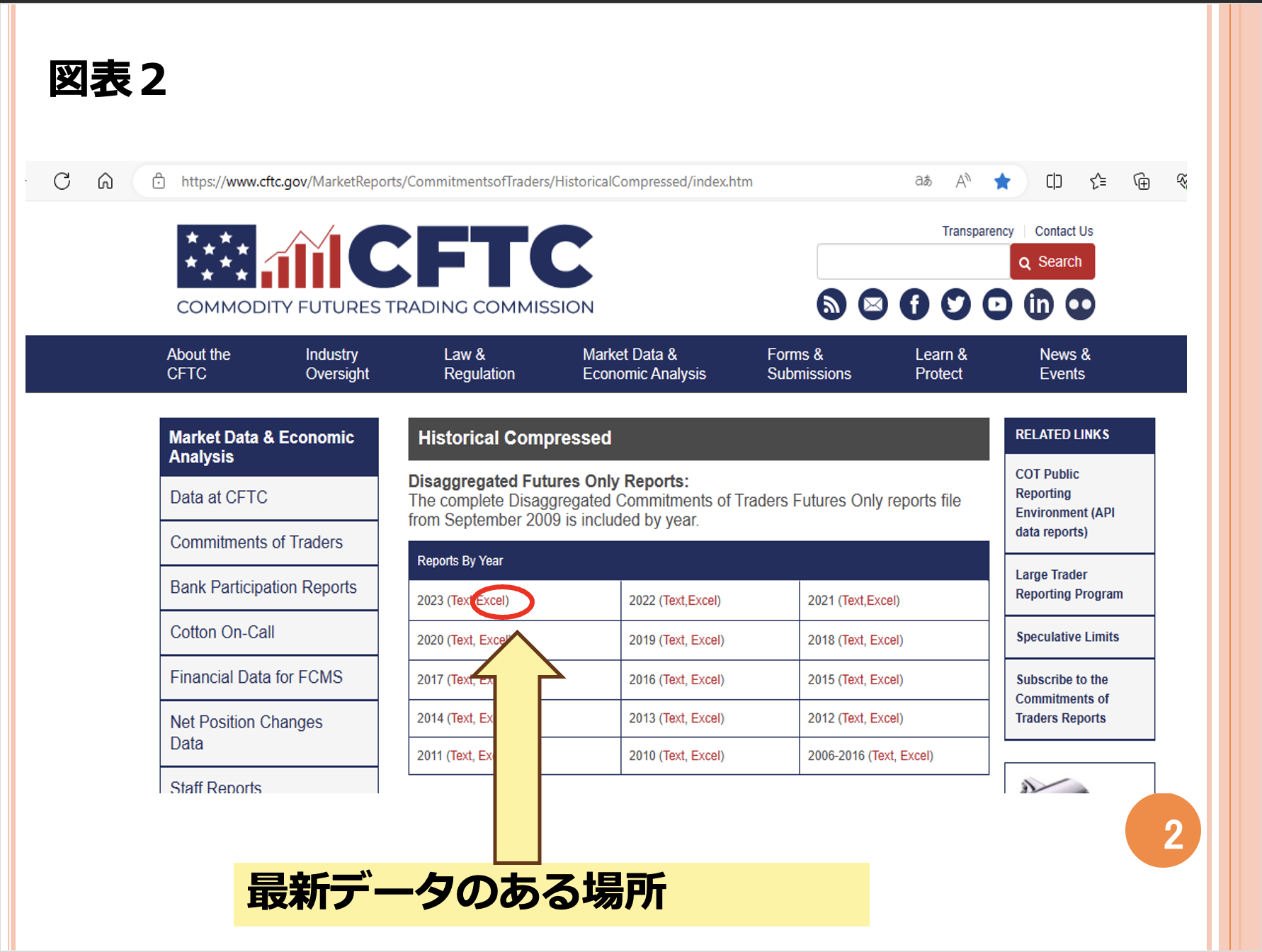Download the 2006-2016 Excel report
The height and width of the screenshot is (952, 1262).
pyautogui.click(x=915, y=756)
